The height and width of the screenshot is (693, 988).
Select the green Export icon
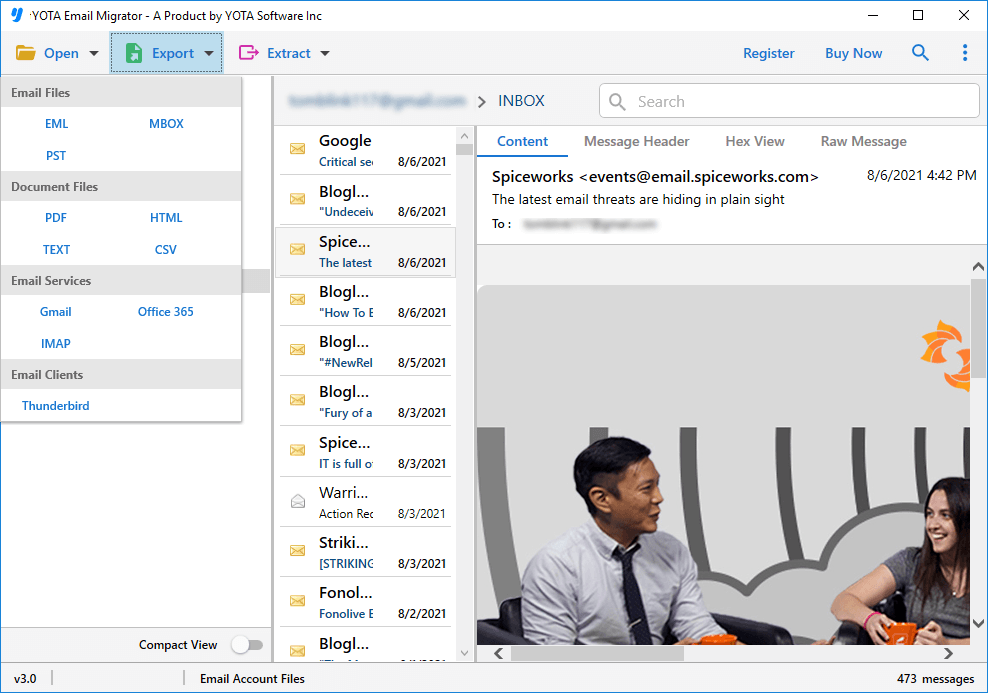133,53
